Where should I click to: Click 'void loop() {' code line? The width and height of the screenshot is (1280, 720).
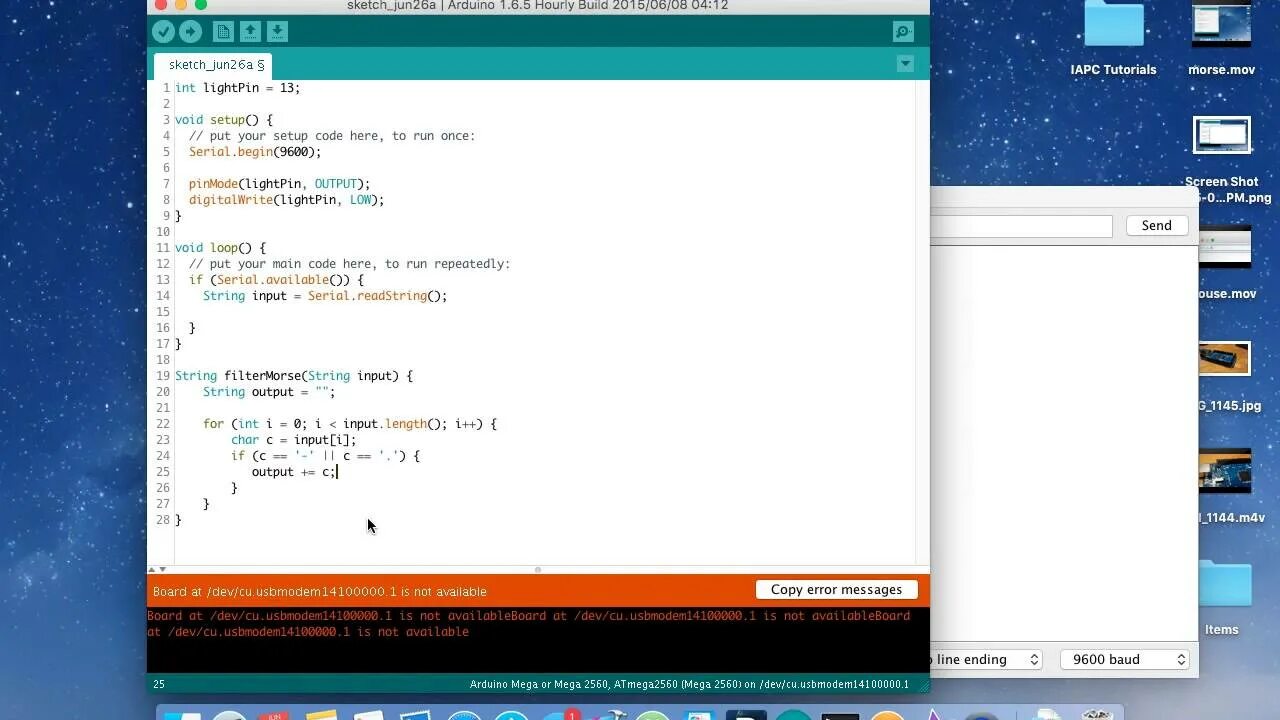[220, 248]
